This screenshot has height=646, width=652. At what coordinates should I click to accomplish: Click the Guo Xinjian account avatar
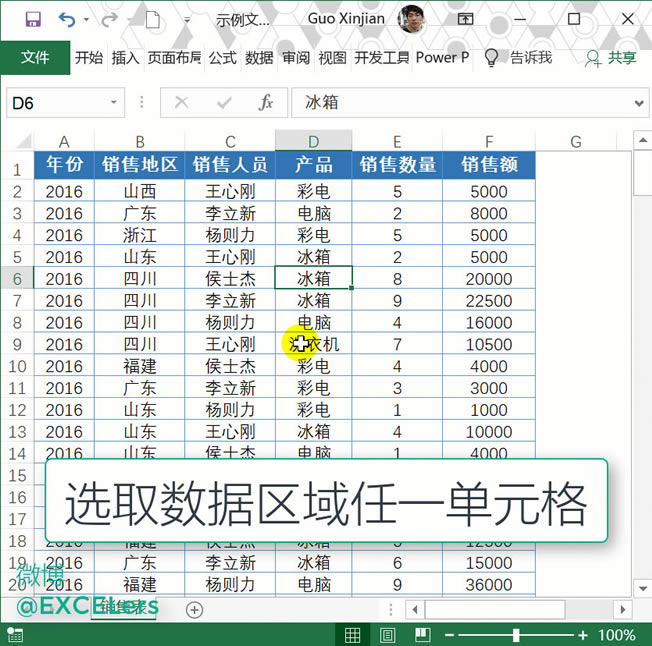(411, 19)
